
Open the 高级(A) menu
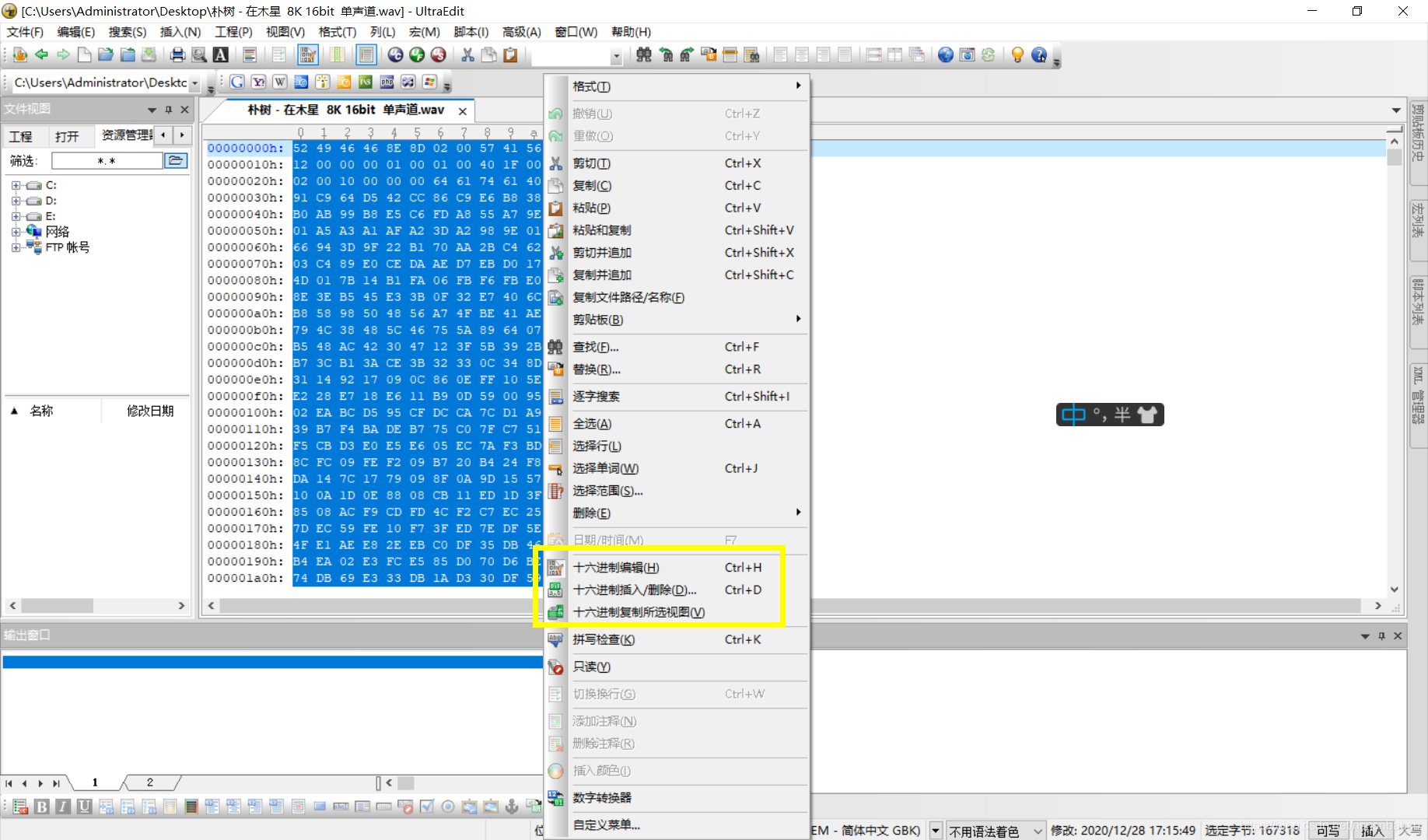[521, 32]
